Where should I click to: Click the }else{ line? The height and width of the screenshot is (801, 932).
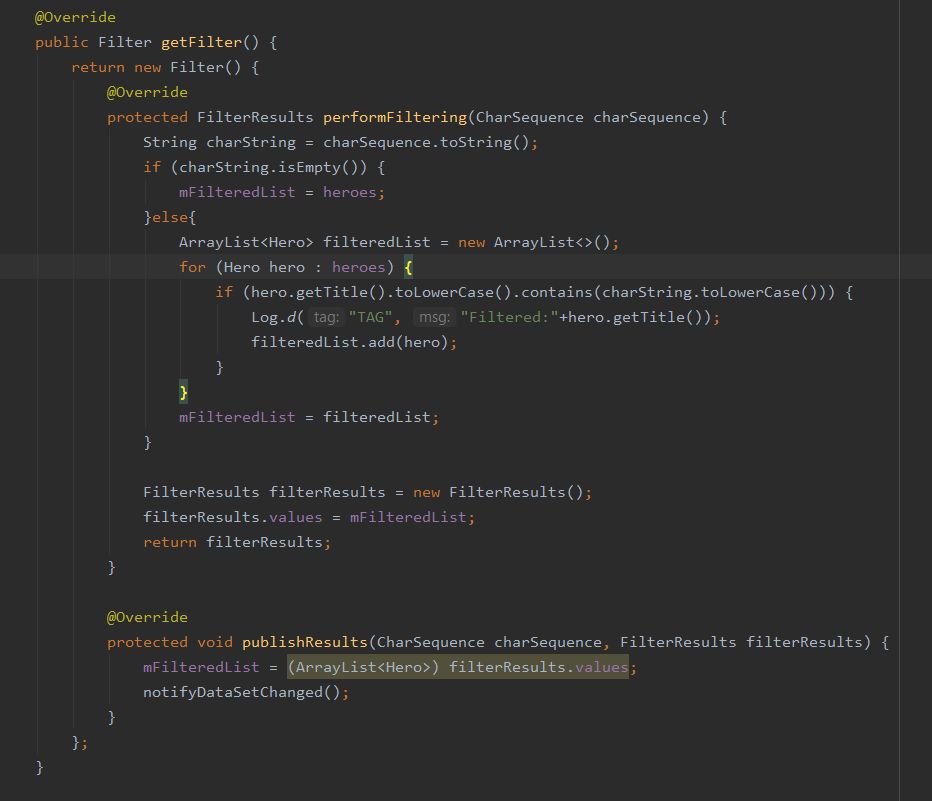click(170, 217)
